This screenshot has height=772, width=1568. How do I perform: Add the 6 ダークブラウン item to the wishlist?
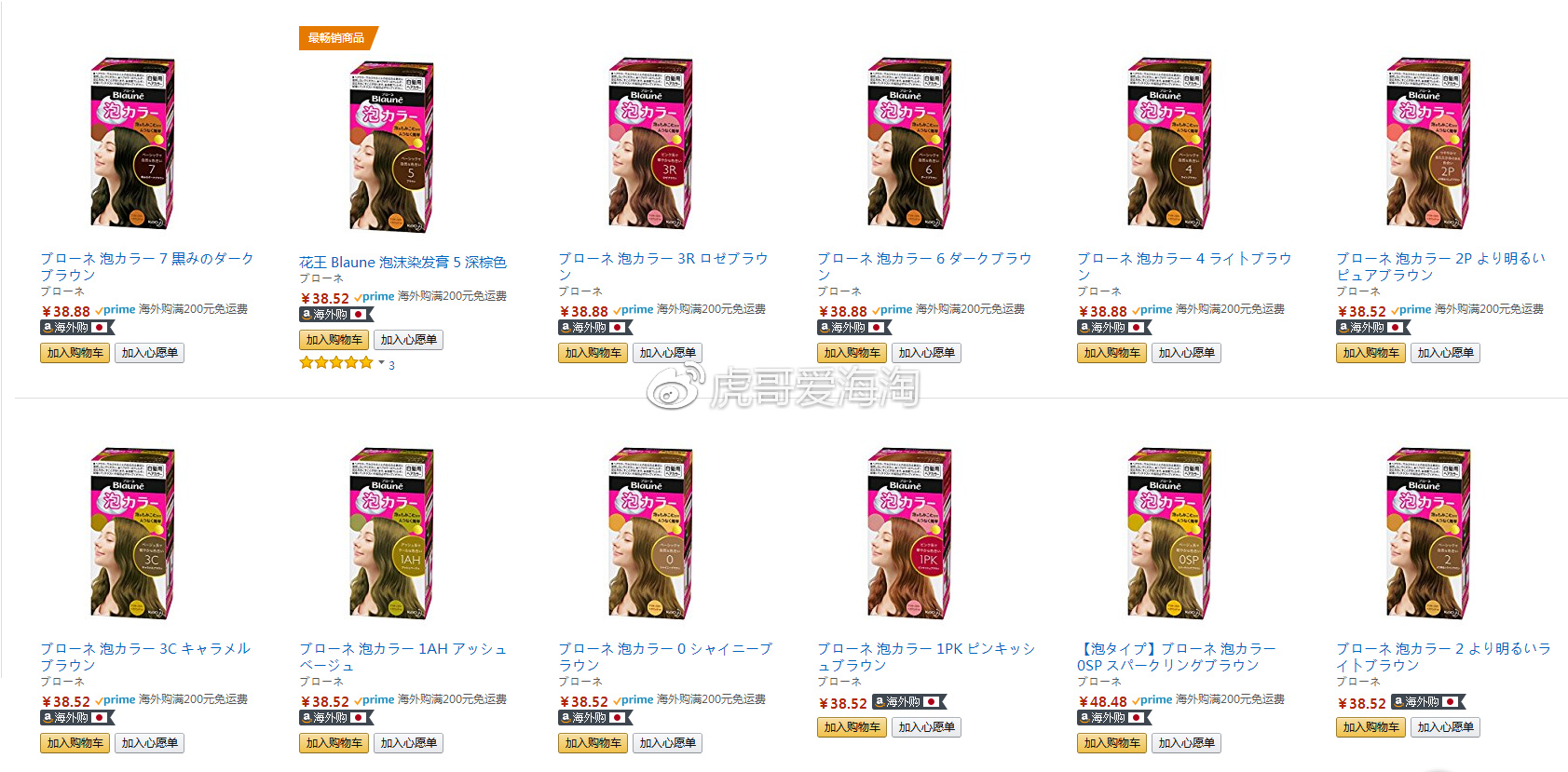[926, 353]
